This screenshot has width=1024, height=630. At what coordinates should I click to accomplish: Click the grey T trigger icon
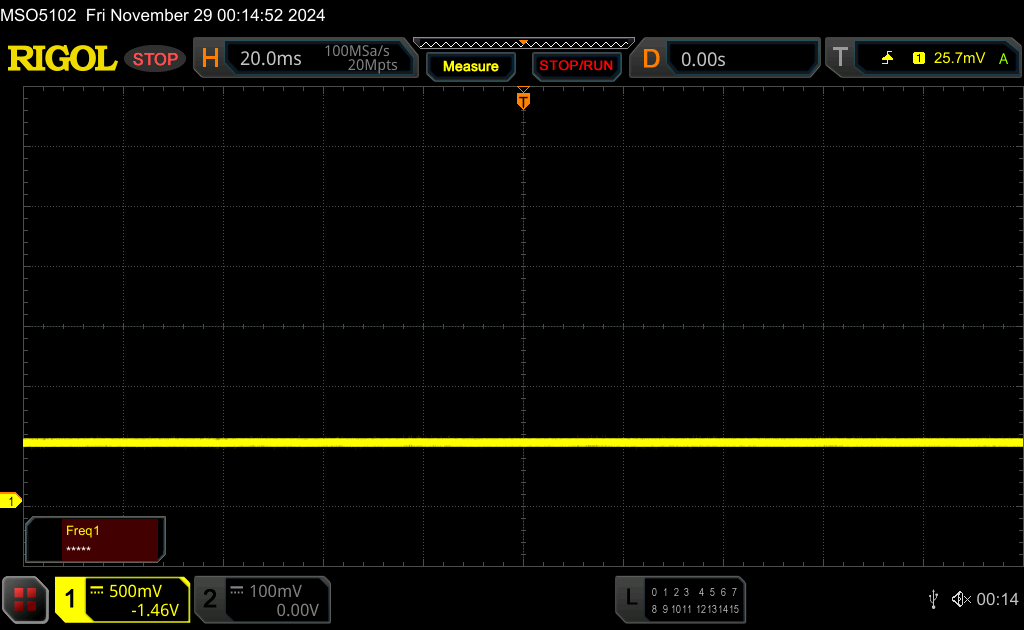[x=840, y=59]
